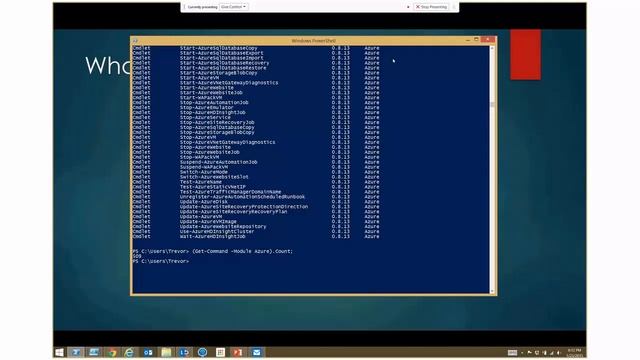The width and height of the screenshot is (640, 360).
Task: Click the Stop-AzureWebsiteJob row
Action: tap(256, 152)
